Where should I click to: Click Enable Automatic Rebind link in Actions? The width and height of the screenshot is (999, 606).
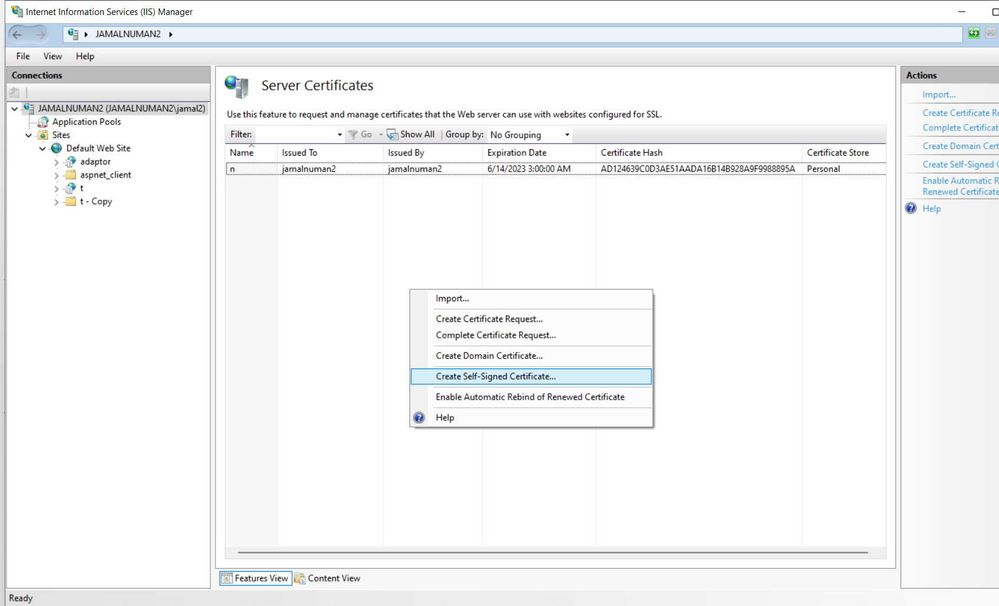point(960,186)
